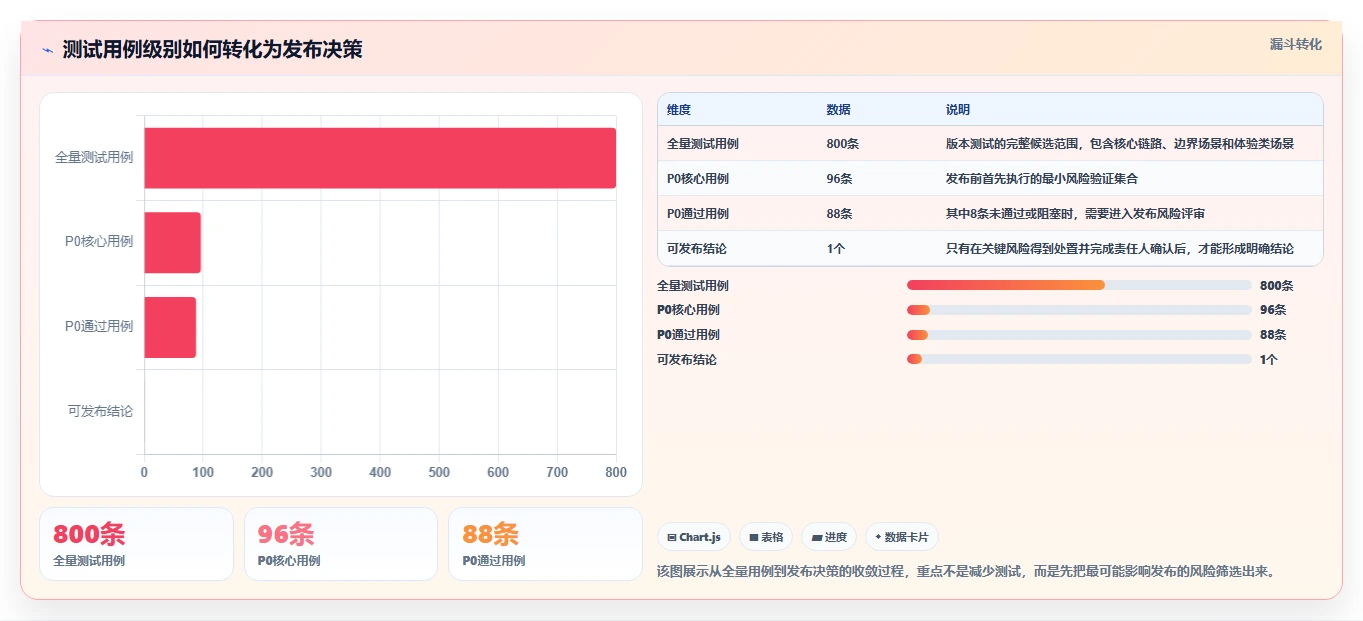Click the description 发布前首先执行的最小风险验证集合
This screenshot has width=1363, height=621.
pos(1042,179)
